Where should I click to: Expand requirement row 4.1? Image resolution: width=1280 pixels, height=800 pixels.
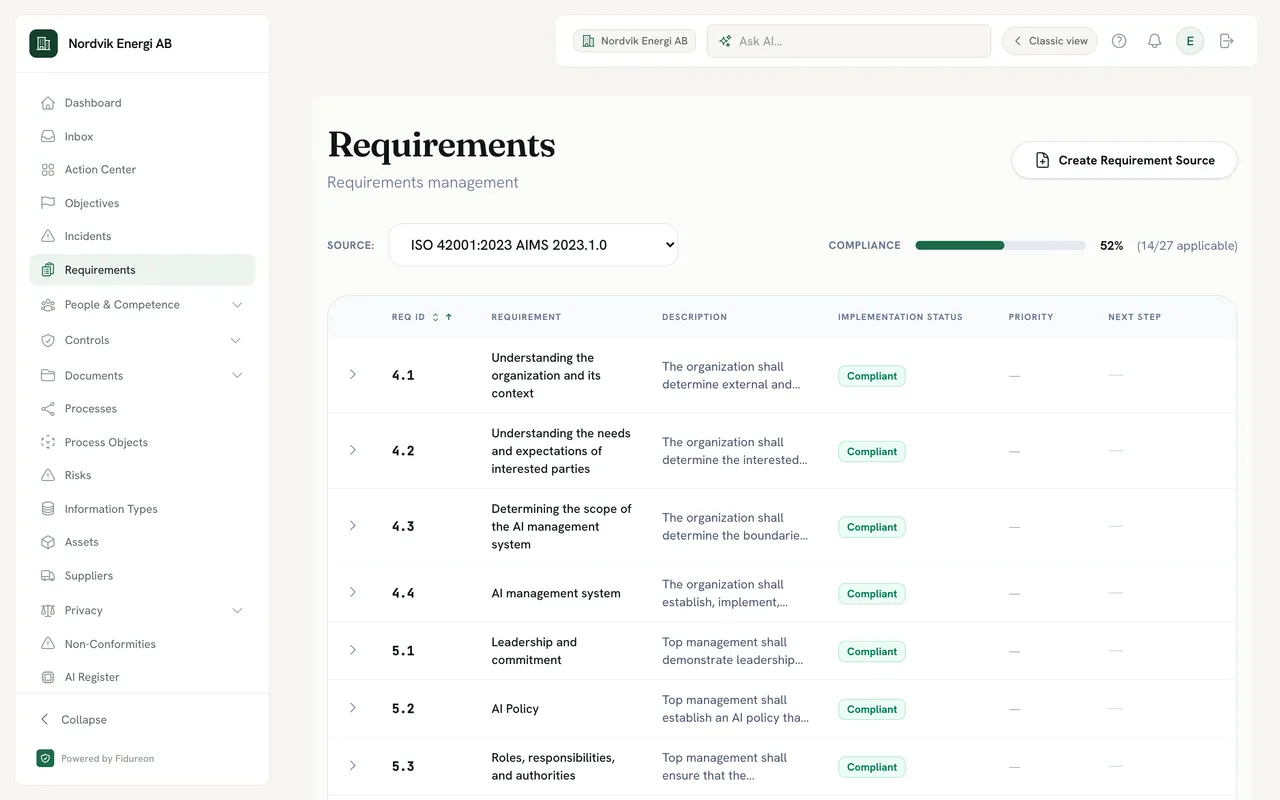pyautogui.click(x=352, y=375)
